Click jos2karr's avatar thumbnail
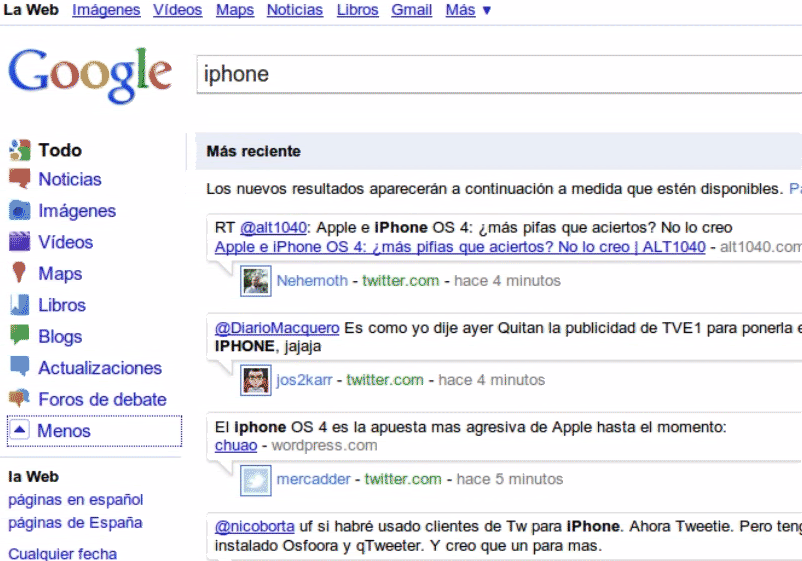The width and height of the screenshot is (802, 561). click(x=256, y=380)
